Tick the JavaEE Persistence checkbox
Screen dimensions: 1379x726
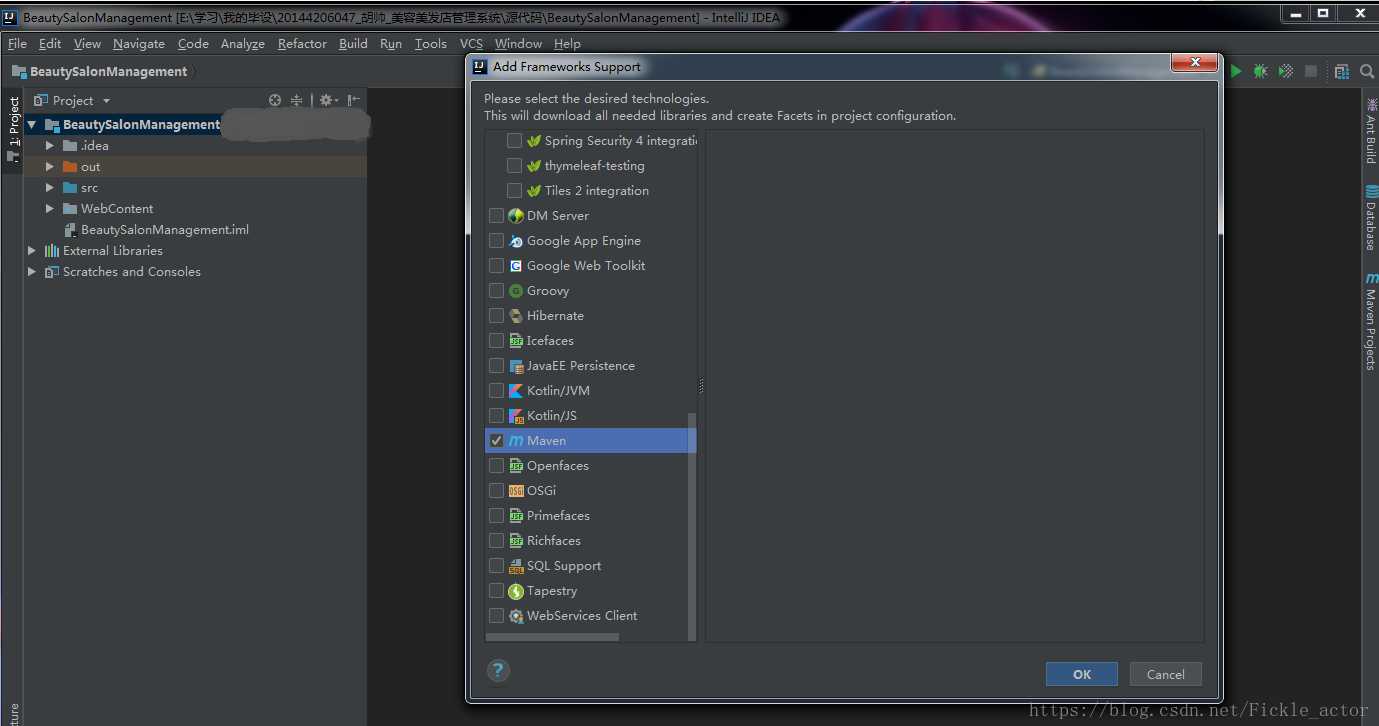(496, 365)
